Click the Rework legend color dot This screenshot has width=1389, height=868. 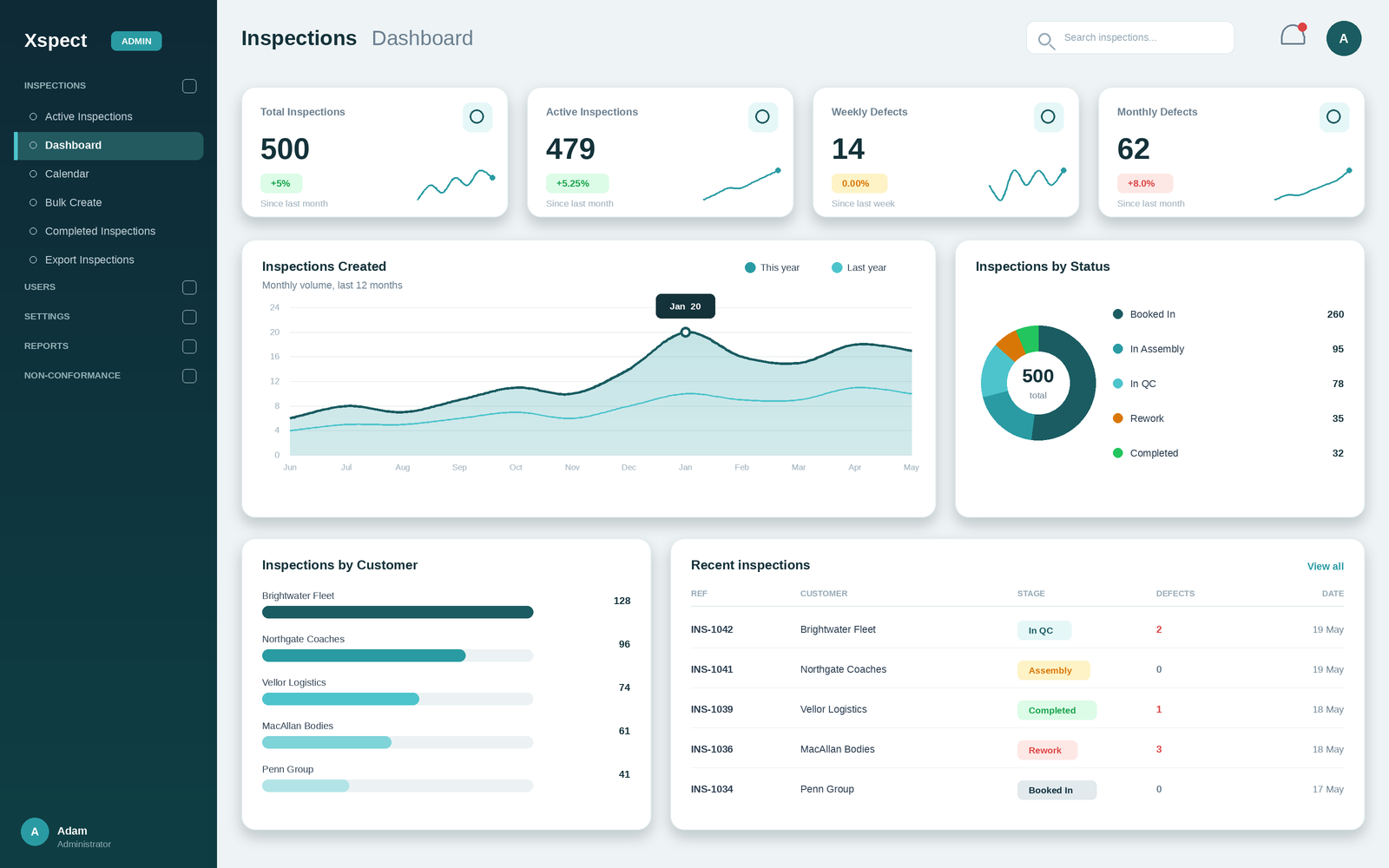point(1118,418)
